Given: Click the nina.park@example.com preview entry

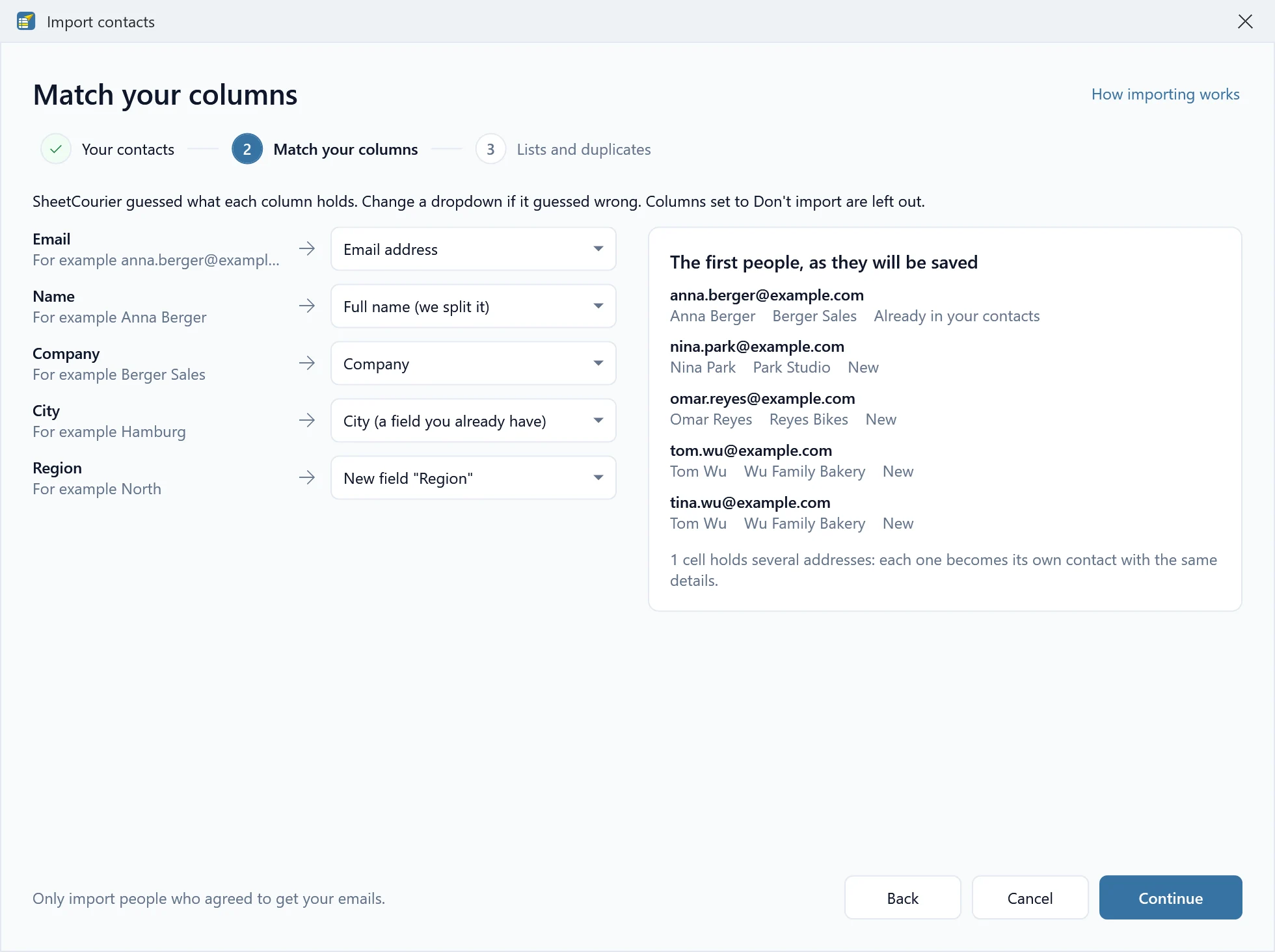Looking at the screenshot, I should click(x=757, y=347).
